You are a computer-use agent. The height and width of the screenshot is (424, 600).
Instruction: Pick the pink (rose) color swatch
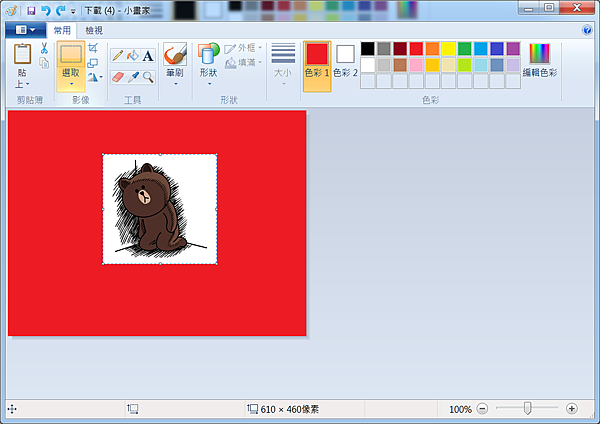coord(416,65)
